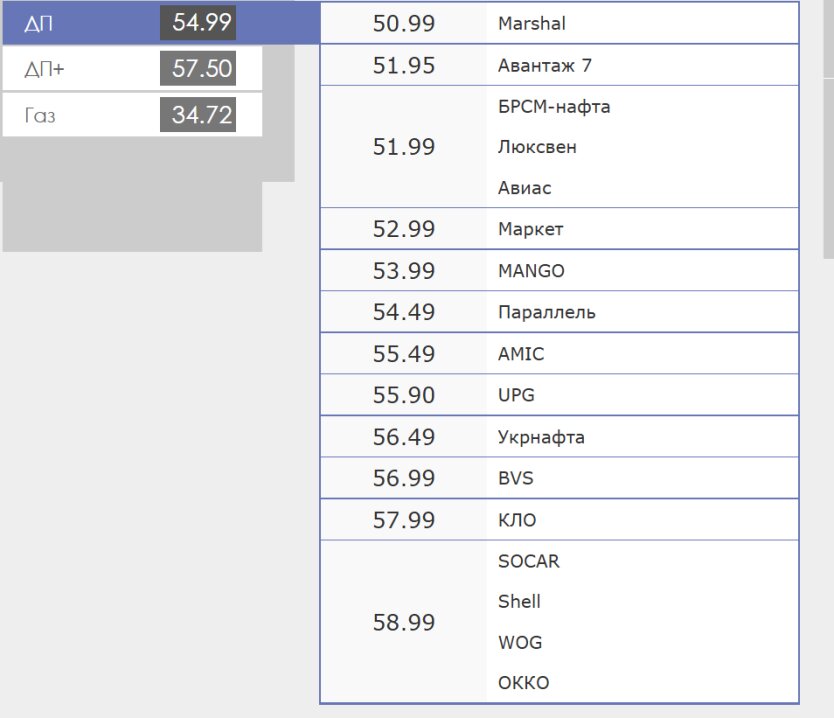The width and height of the screenshot is (834, 718).
Task: Click the 57.50 price badge for ДП+
Action: coord(198,68)
